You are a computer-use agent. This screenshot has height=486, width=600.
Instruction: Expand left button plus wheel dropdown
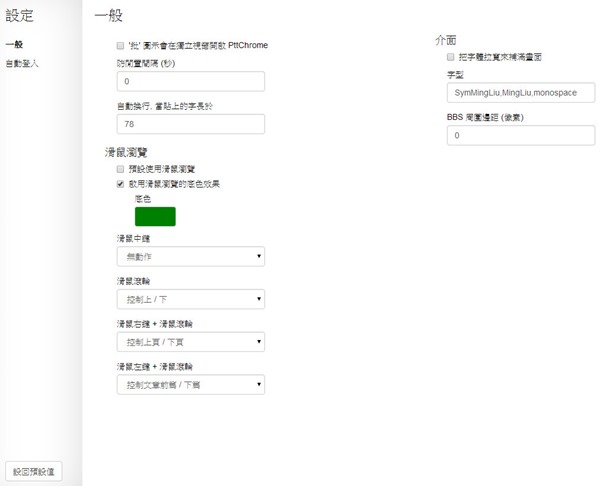click(x=190, y=383)
